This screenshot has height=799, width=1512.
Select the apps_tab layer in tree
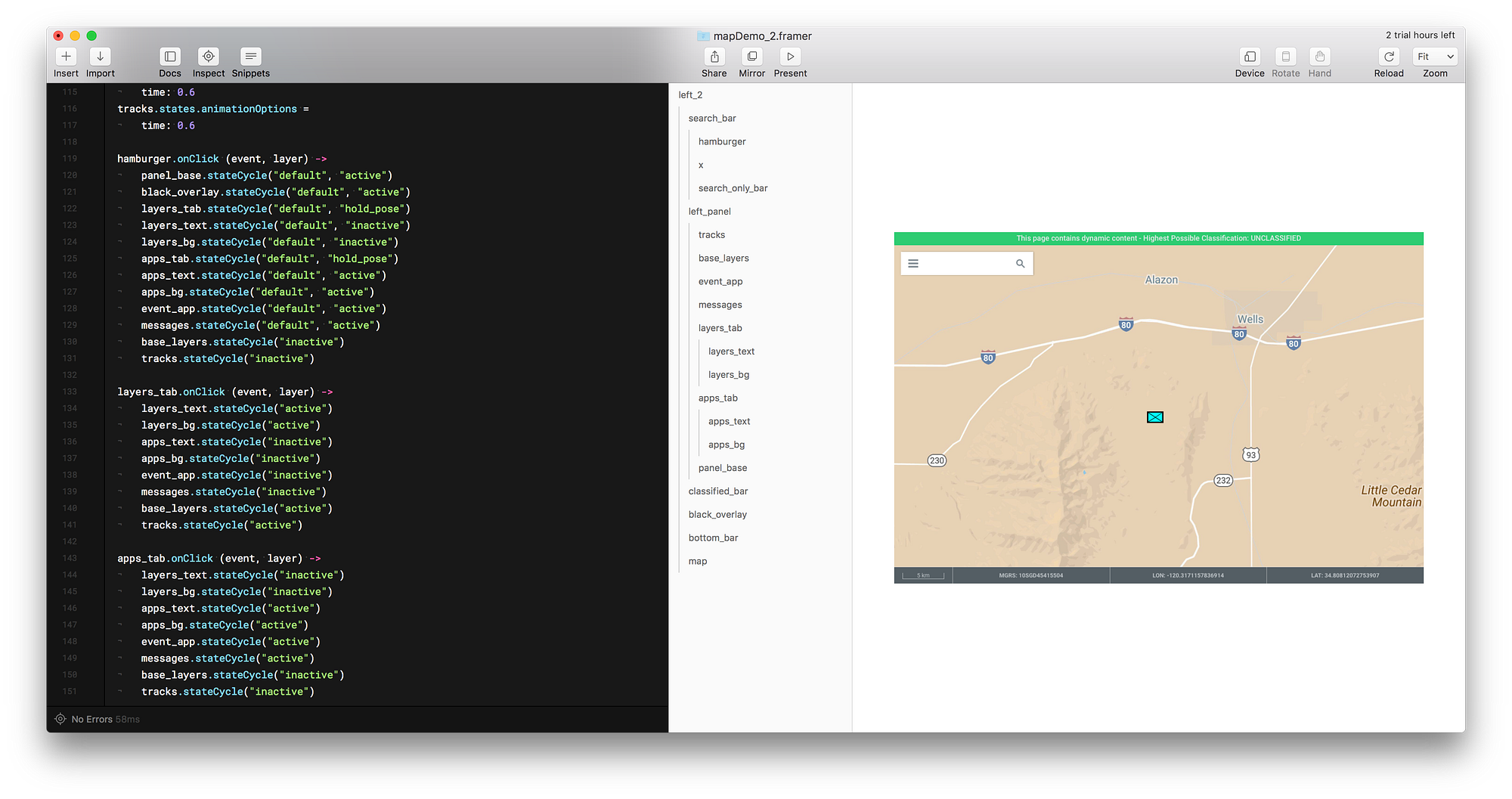click(x=717, y=398)
